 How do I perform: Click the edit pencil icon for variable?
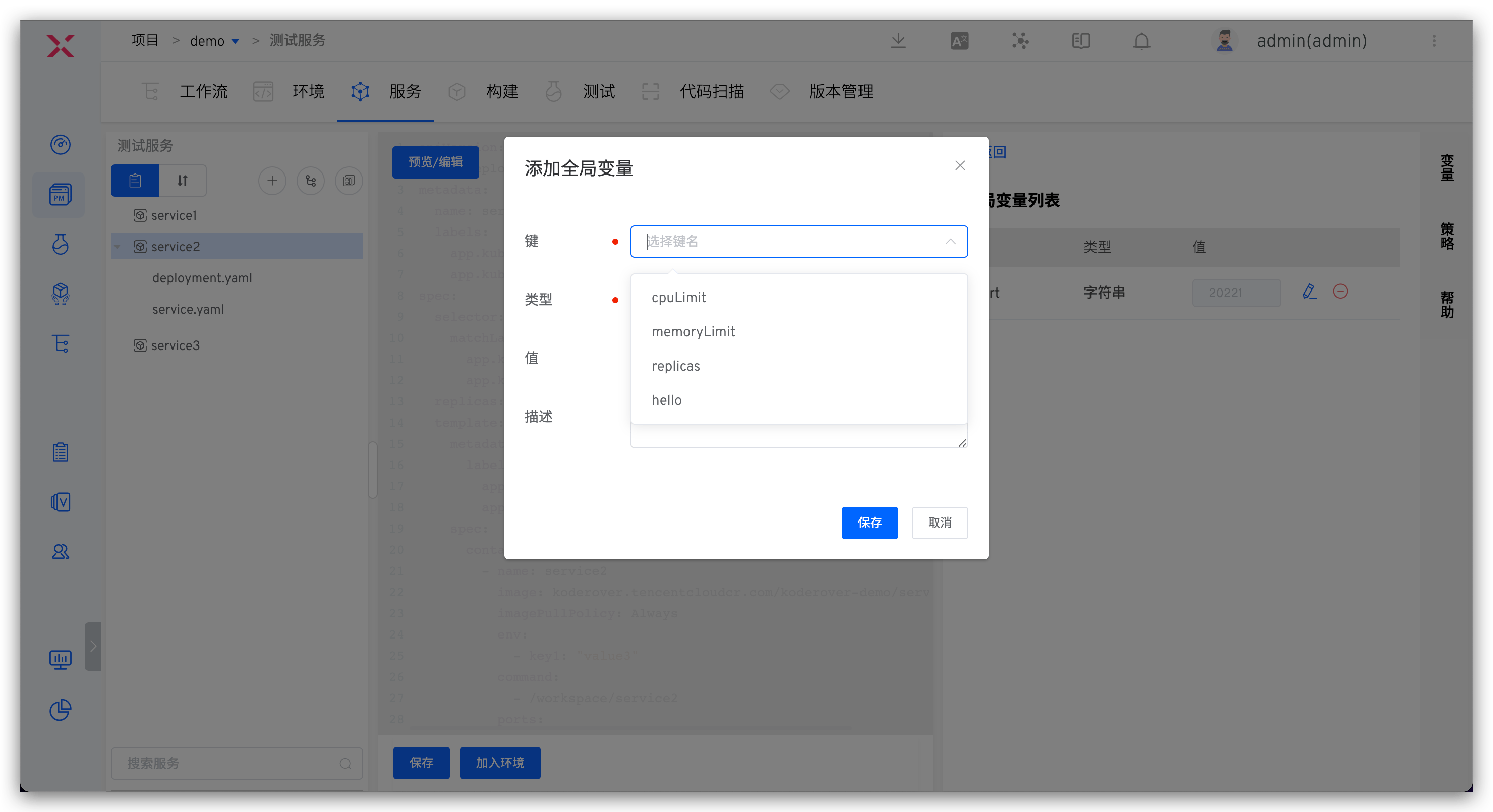pyautogui.click(x=1309, y=292)
